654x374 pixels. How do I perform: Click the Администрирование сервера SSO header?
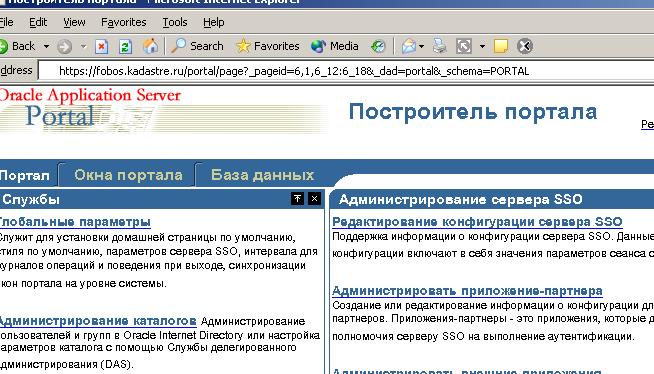460,199
